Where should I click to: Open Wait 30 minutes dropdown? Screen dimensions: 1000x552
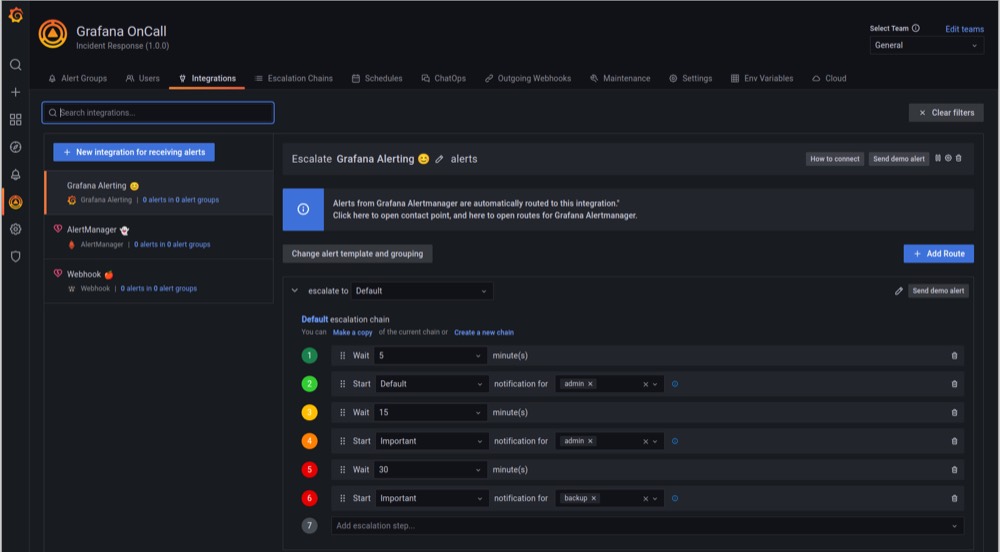point(429,470)
